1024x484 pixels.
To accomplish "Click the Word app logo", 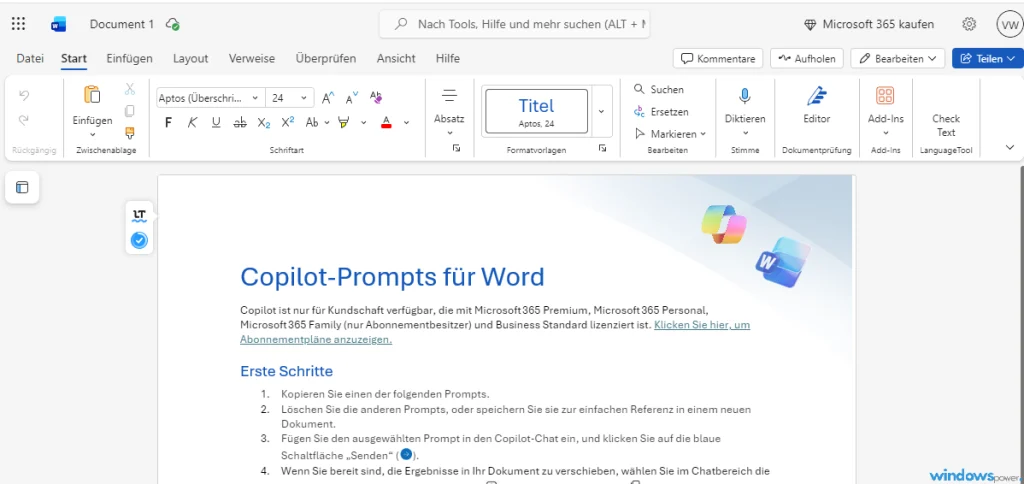I will 59,24.
